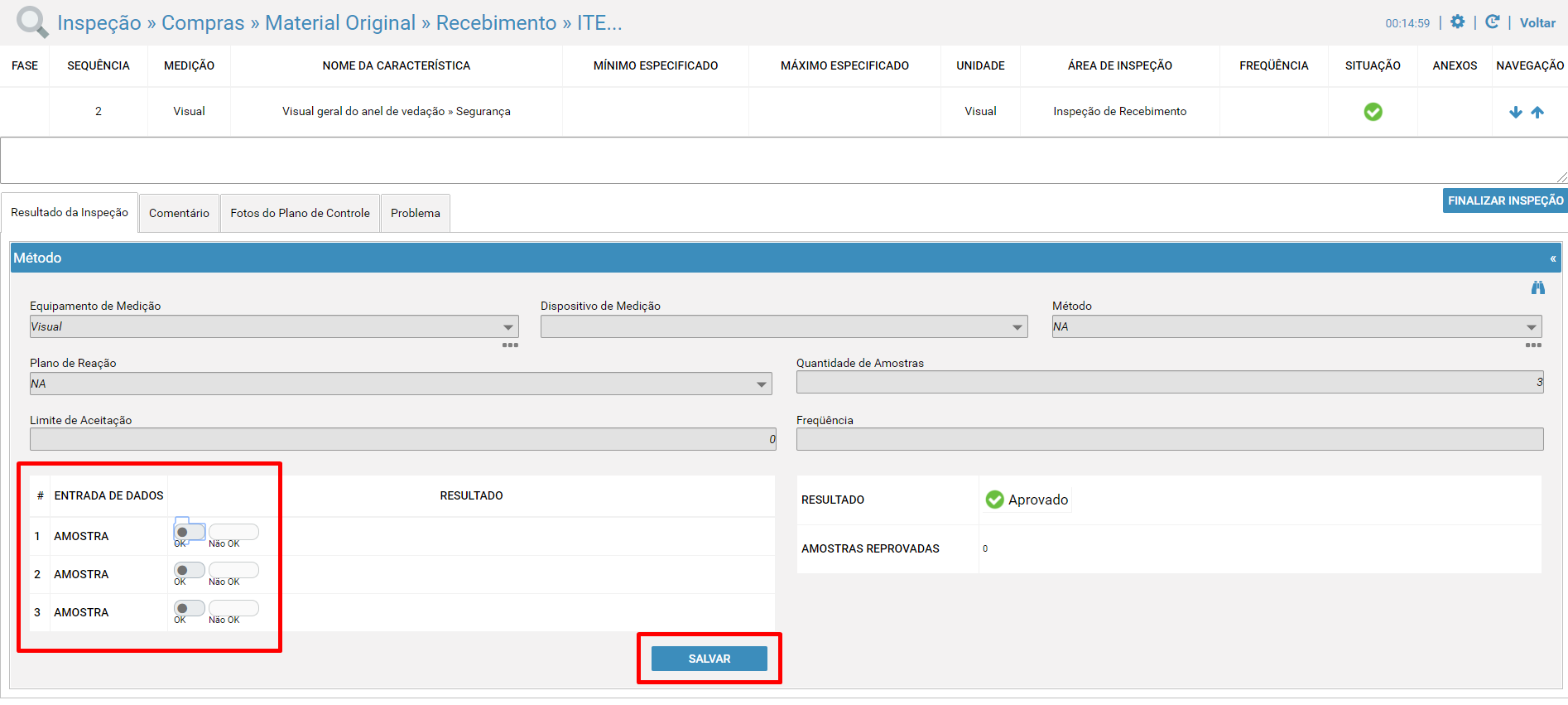Click MÍNIMO ESPECIFICADO column header
The width and height of the screenshot is (1568, 705).
(656, 65)
